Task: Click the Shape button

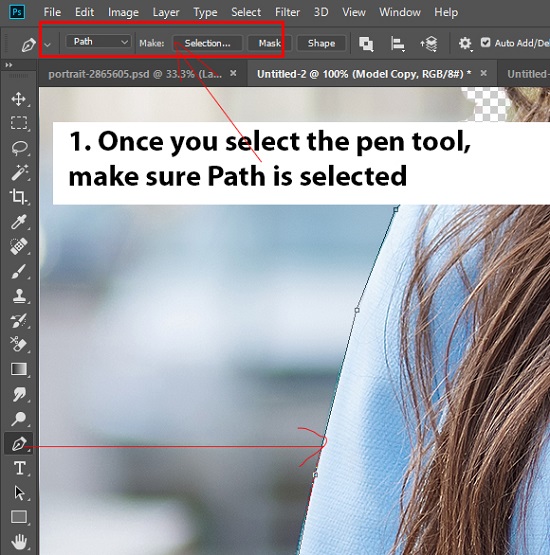Action: point(321,43)
